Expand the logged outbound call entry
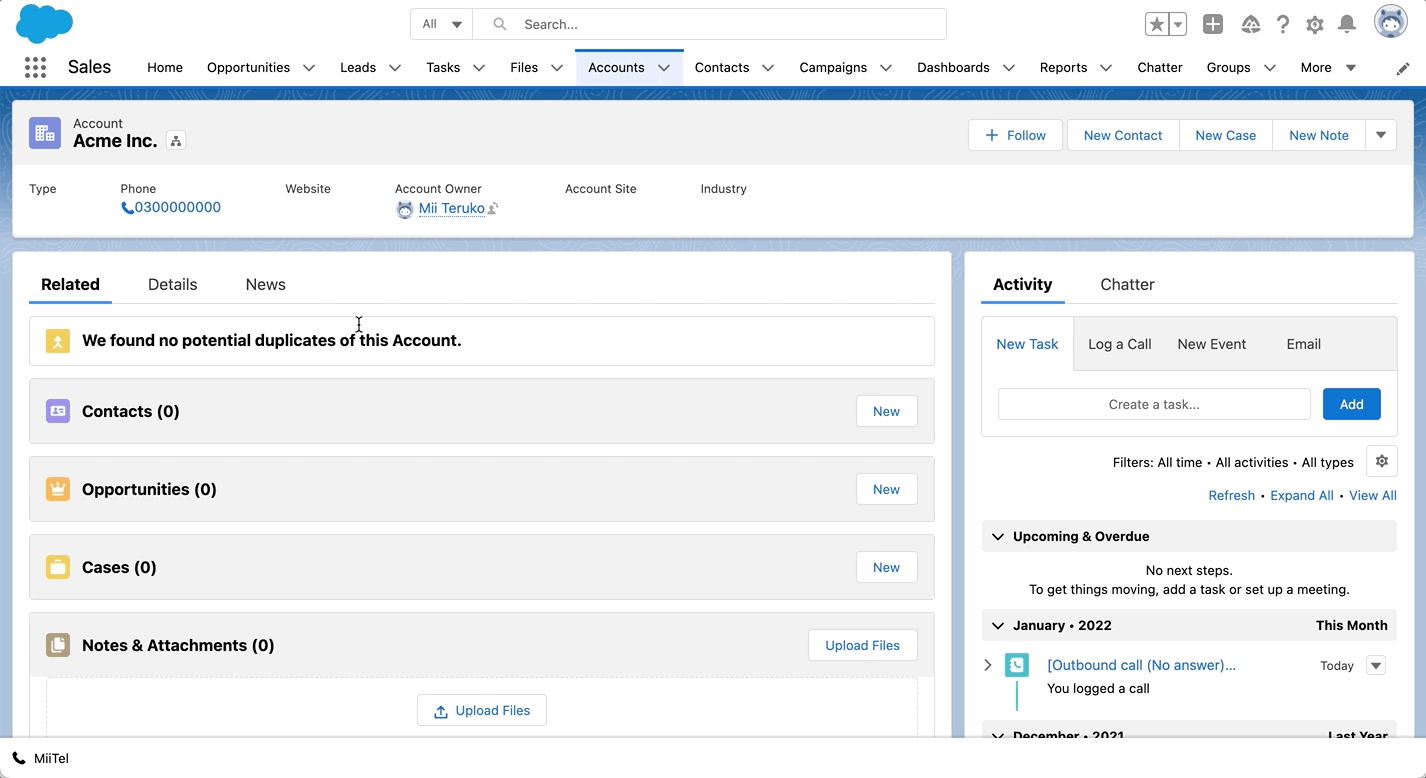Viewport: 1426px width, 778px height. click(988, 665)
